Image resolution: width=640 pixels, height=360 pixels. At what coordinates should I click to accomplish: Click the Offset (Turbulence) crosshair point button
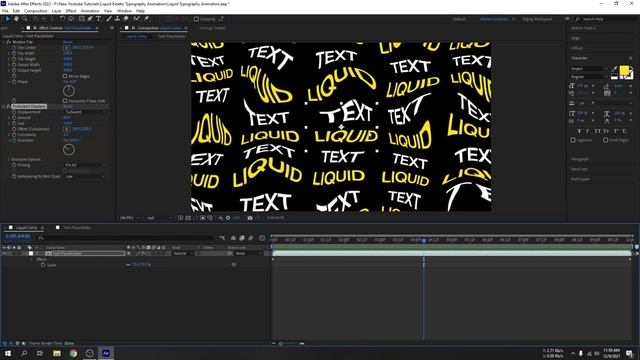67,129
